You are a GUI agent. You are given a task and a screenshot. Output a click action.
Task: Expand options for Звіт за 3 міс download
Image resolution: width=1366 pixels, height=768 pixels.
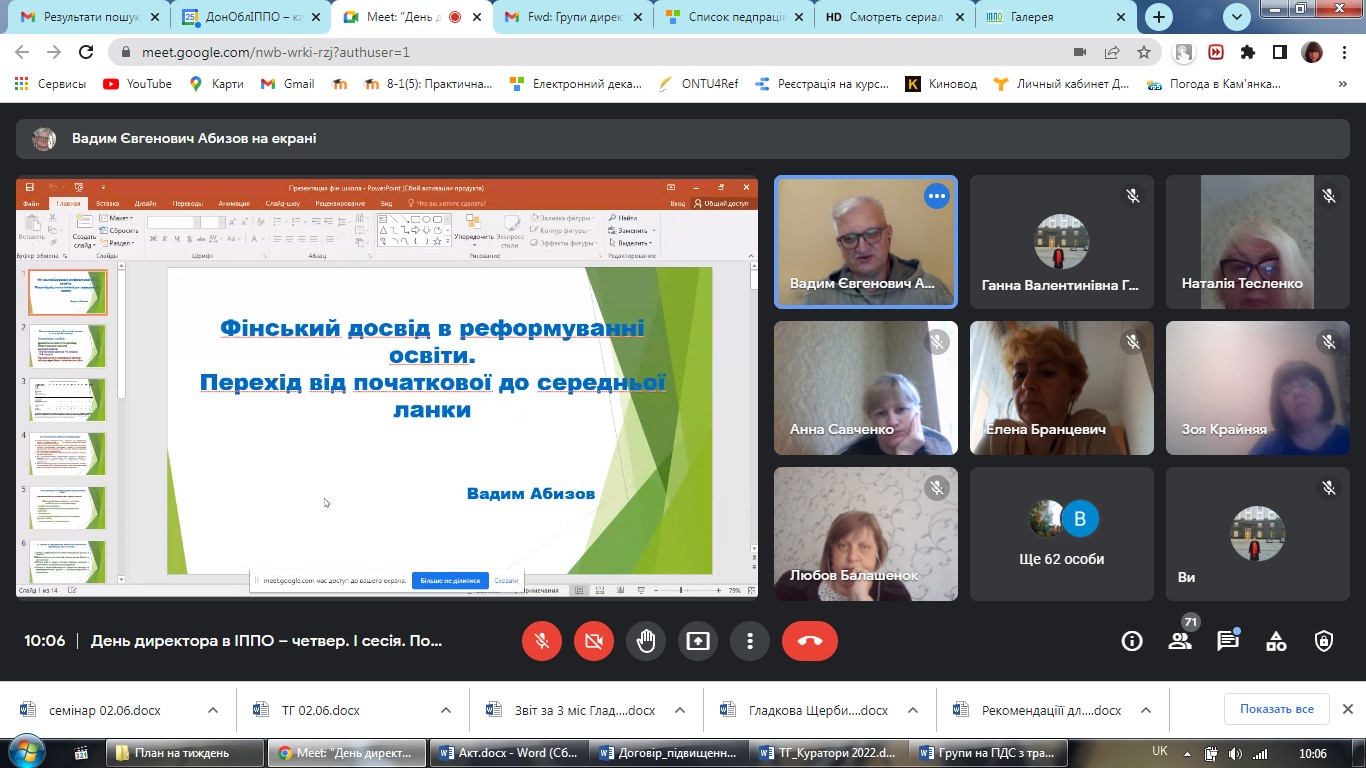680,710
